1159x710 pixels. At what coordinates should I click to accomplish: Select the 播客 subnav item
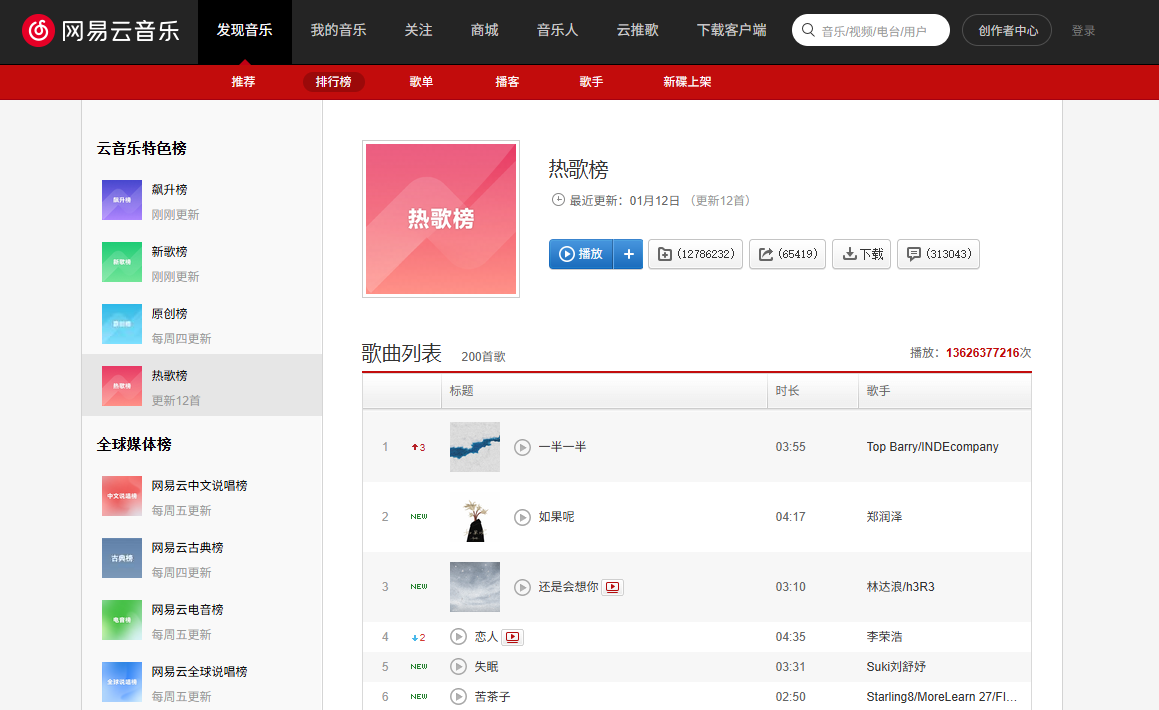[507, 82]
